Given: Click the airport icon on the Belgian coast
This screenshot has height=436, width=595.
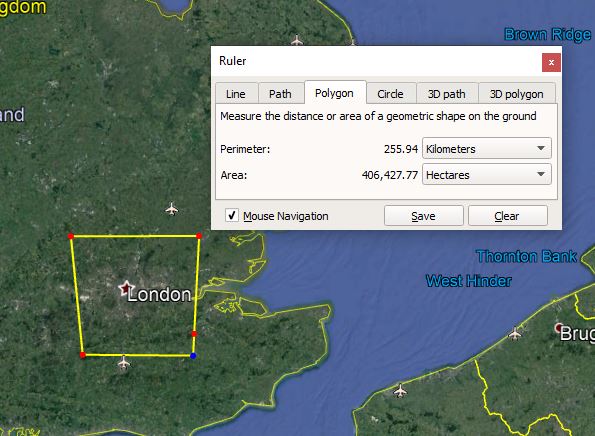Looking at the screenshot, I should tap(515, 333).
